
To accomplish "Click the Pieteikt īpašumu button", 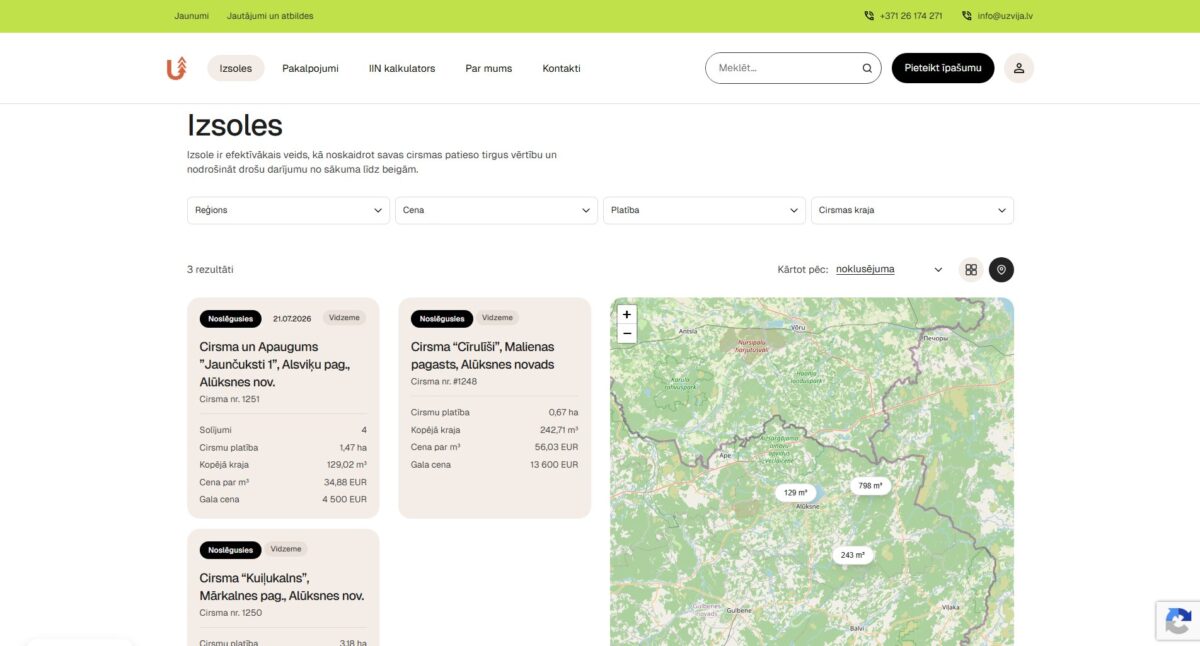I will [943, 68].
